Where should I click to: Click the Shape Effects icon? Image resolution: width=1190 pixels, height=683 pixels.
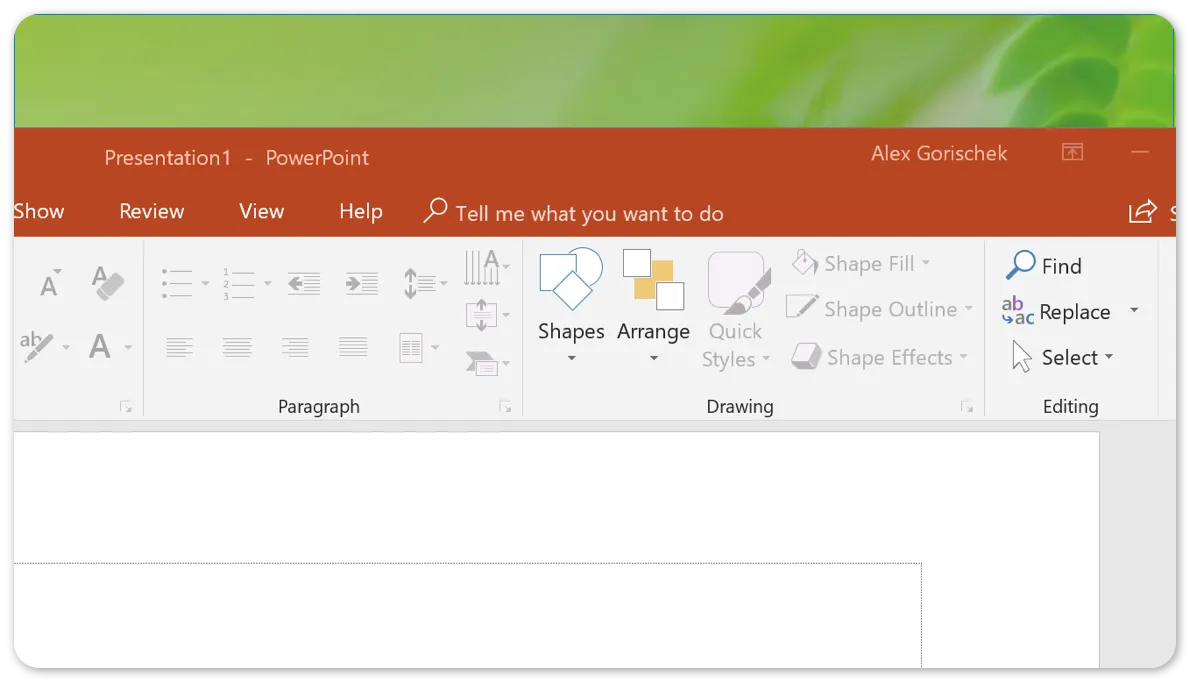[x=805, y=356]
